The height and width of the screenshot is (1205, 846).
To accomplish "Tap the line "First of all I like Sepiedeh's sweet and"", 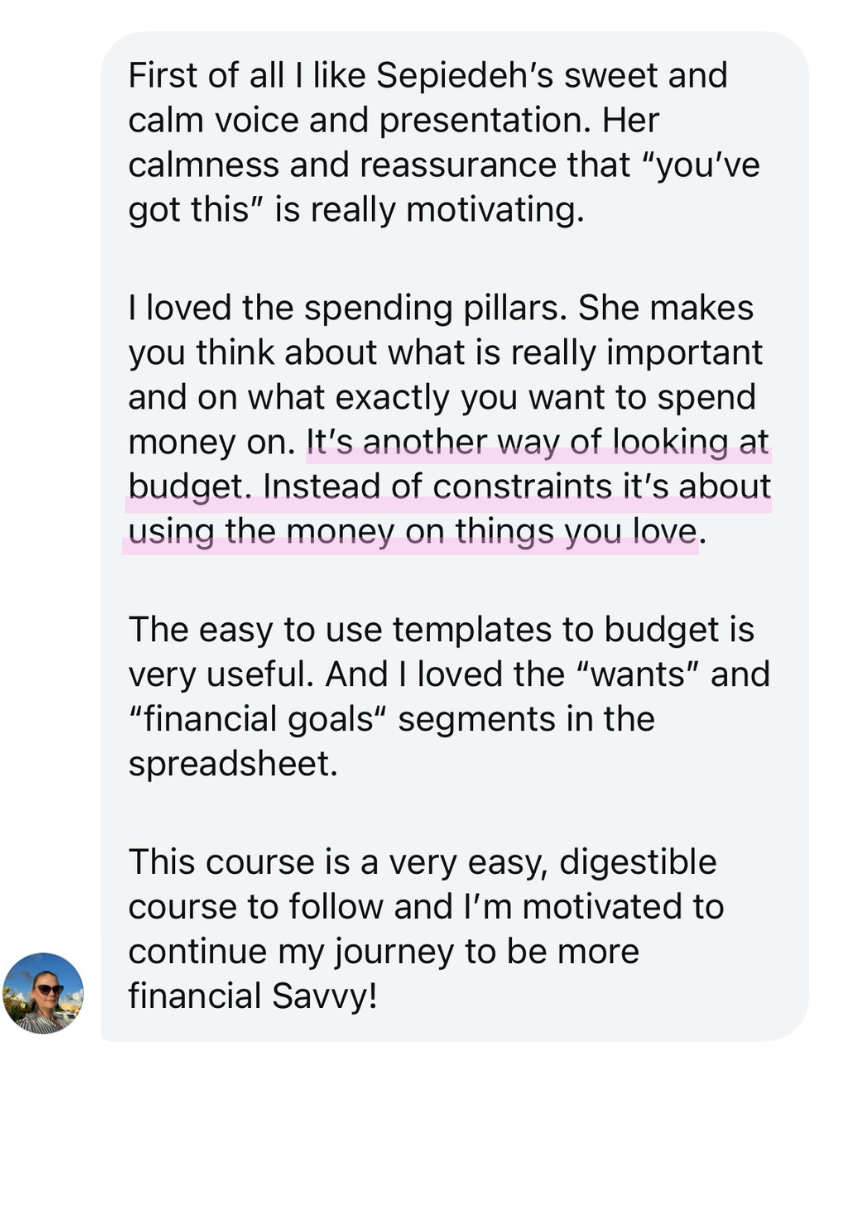I will tap(427, 76).
